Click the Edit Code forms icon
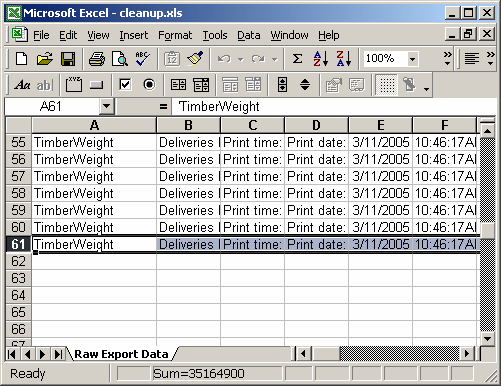The height and width of the screenshot is (386, 501). pyautogui.click(x=356, y=85)
